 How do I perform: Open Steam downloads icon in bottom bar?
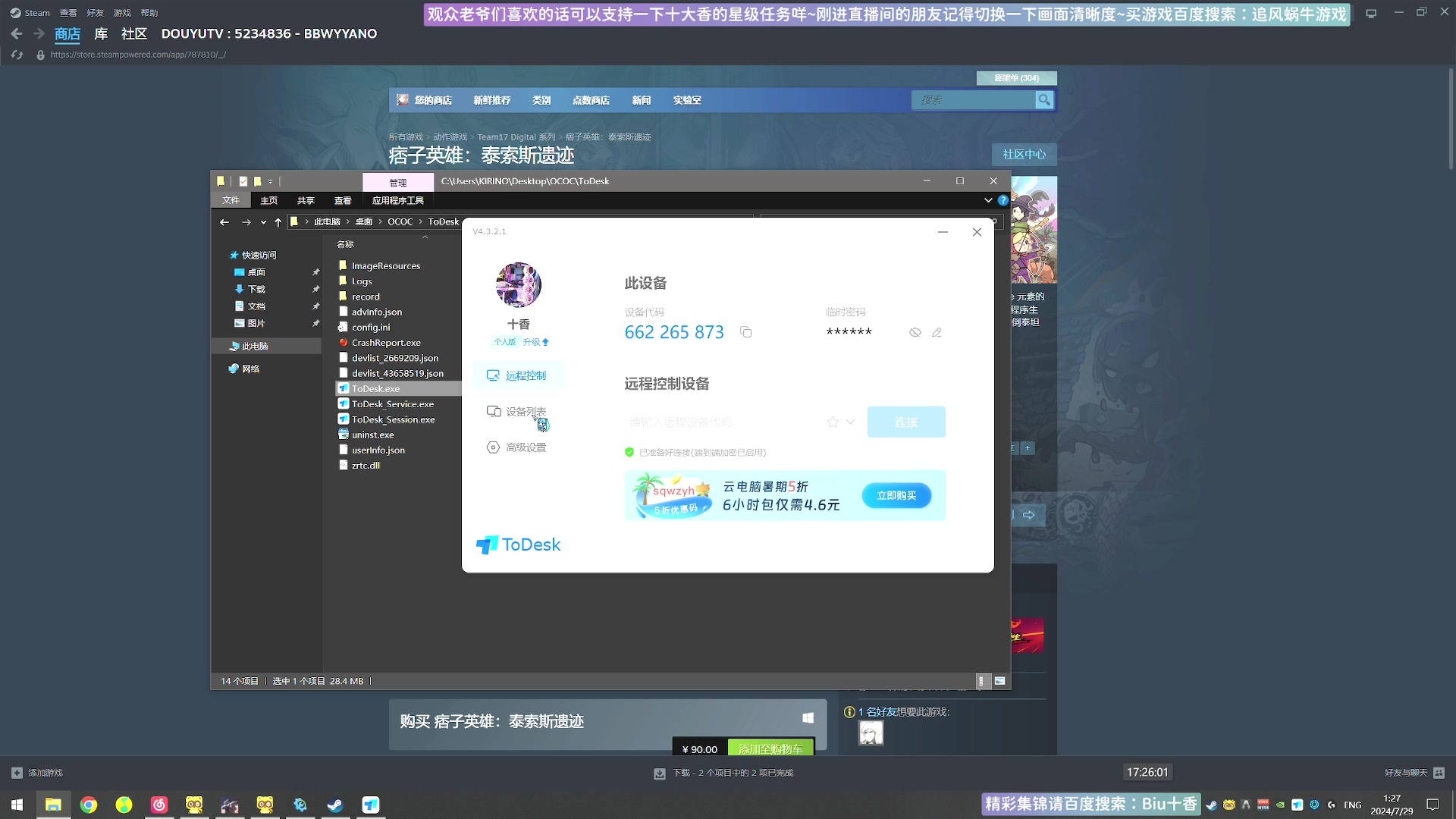(659, 773)
